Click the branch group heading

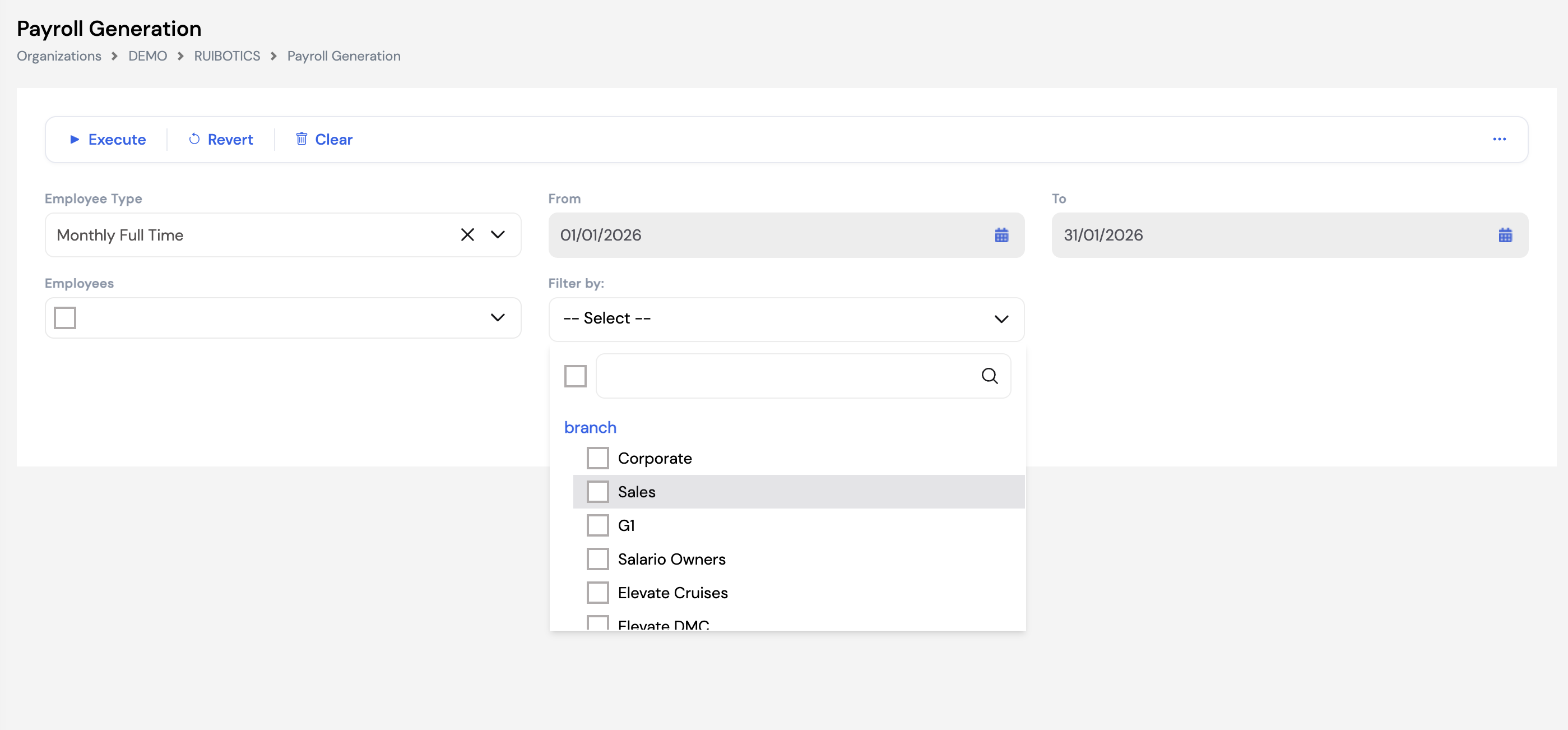tap(590, 427)
